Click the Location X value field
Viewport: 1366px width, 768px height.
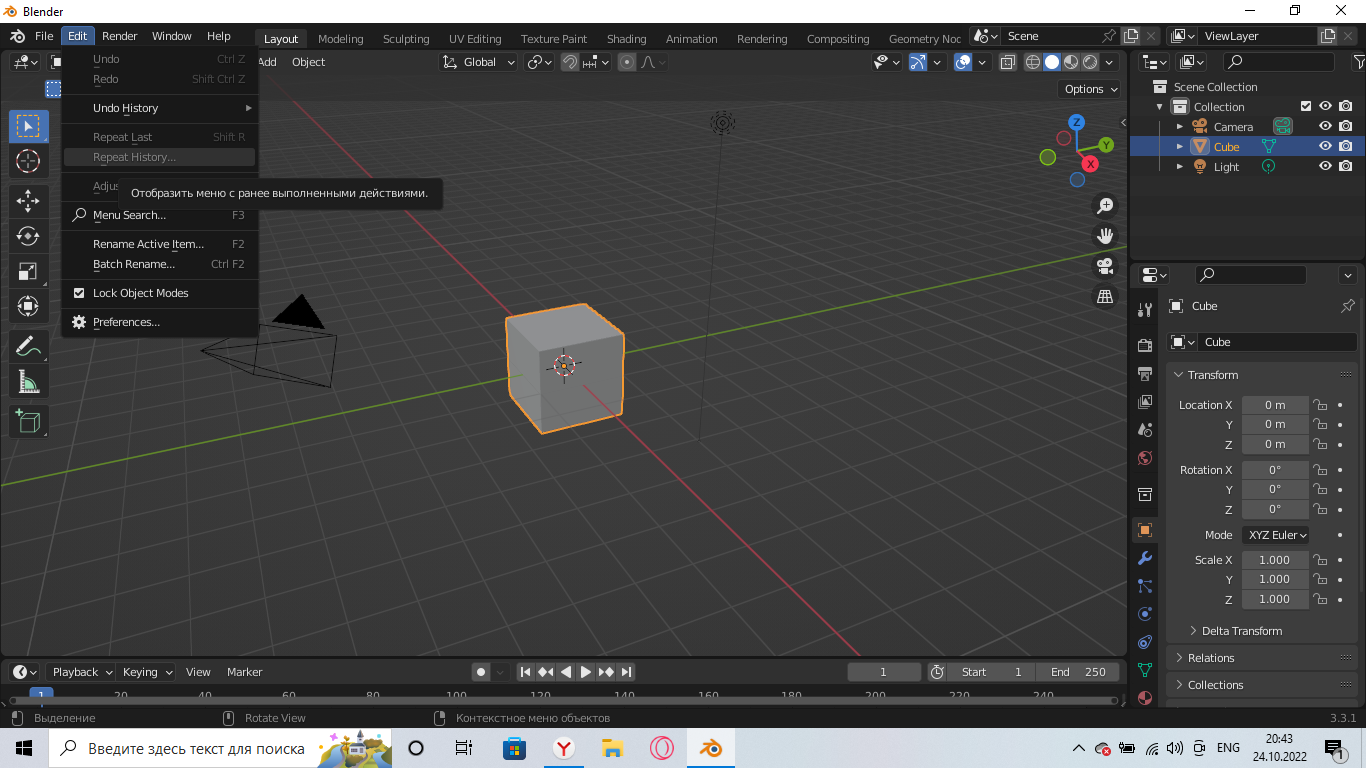click(x=1275, y=404)
